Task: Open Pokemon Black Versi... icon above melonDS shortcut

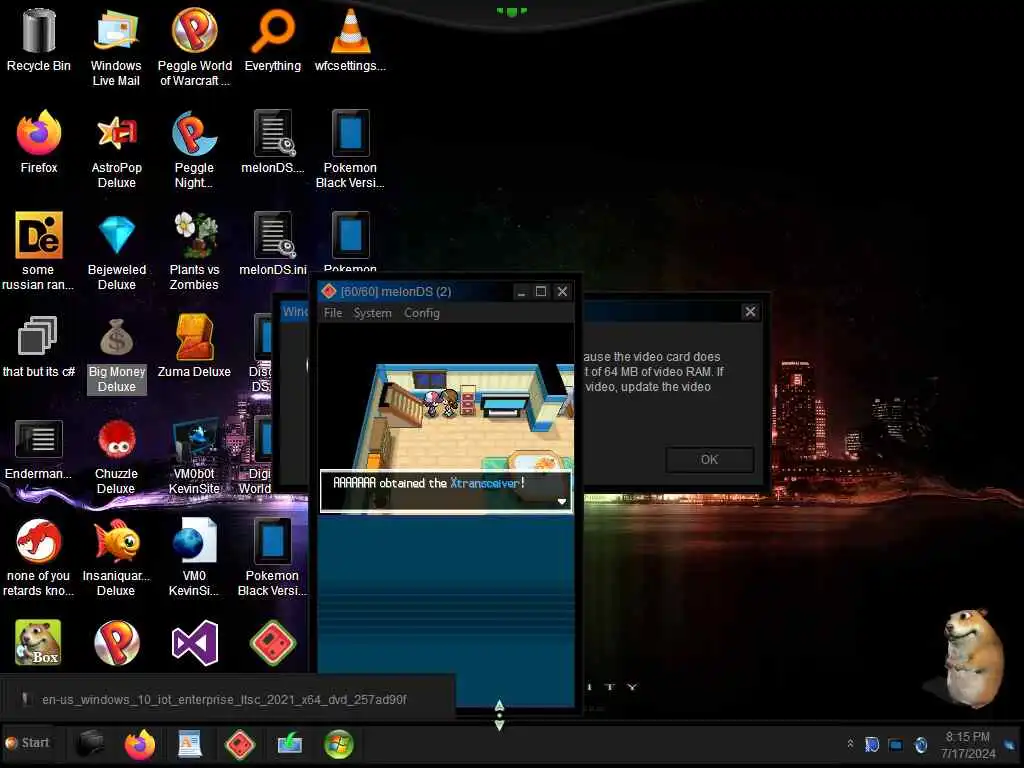Action: 272,558
